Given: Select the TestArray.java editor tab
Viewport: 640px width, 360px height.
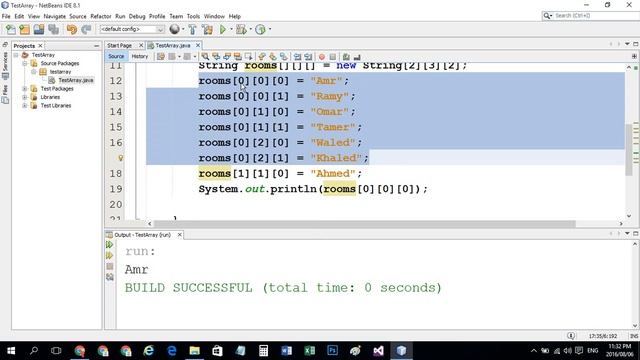Looking at the screenshot, I should 173,45.
